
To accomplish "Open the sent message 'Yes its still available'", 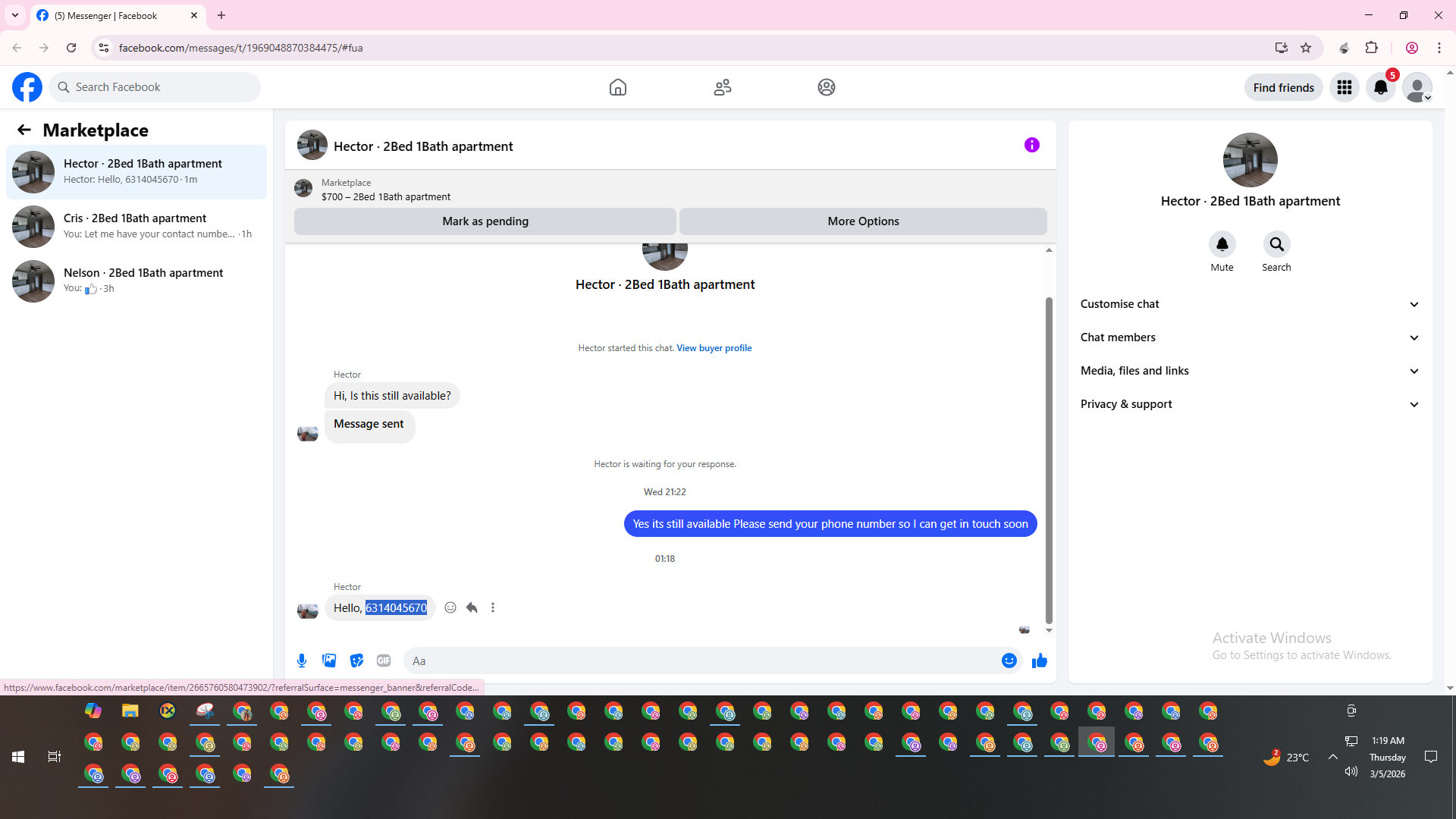I will [x=830, y=524].
